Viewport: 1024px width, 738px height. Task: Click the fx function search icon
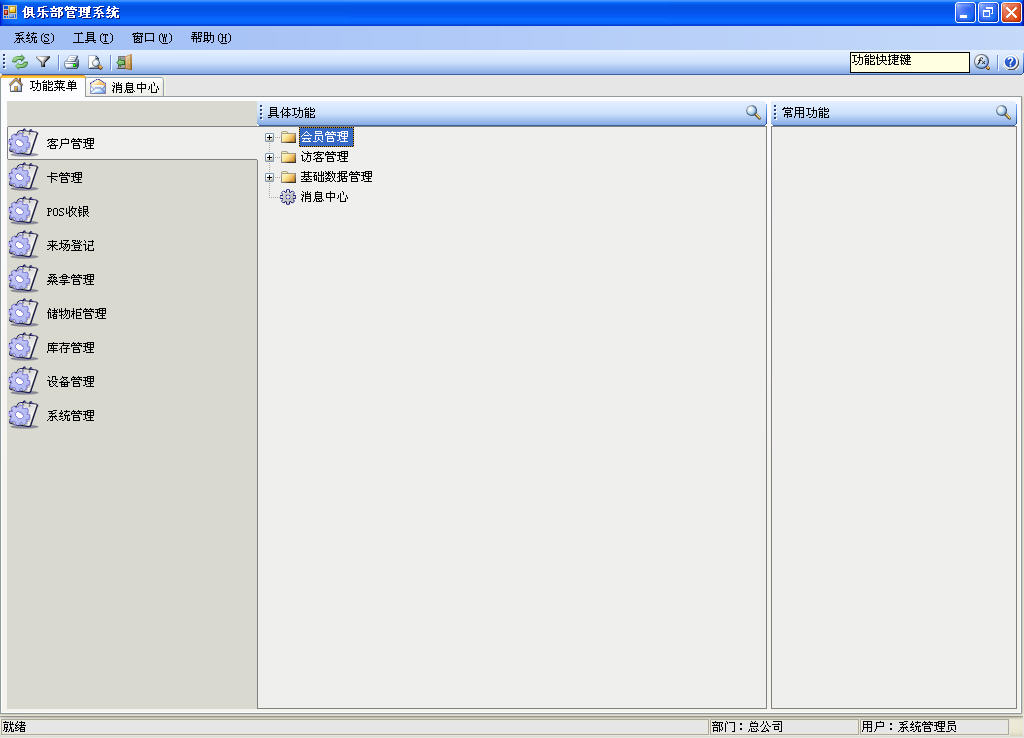click(982, 62)
